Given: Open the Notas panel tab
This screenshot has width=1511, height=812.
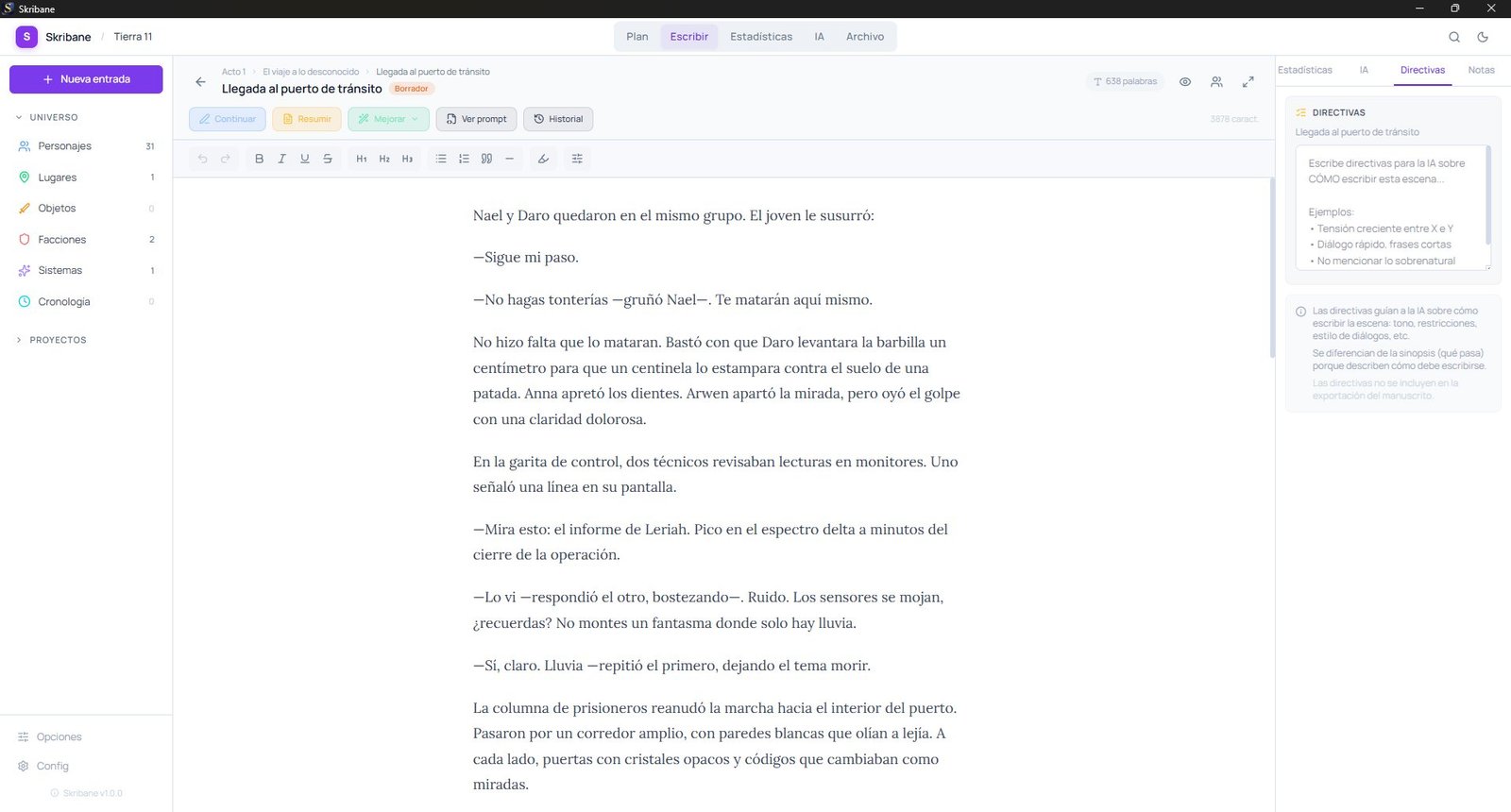Looking at the screenshot, I should [1481, 71].
